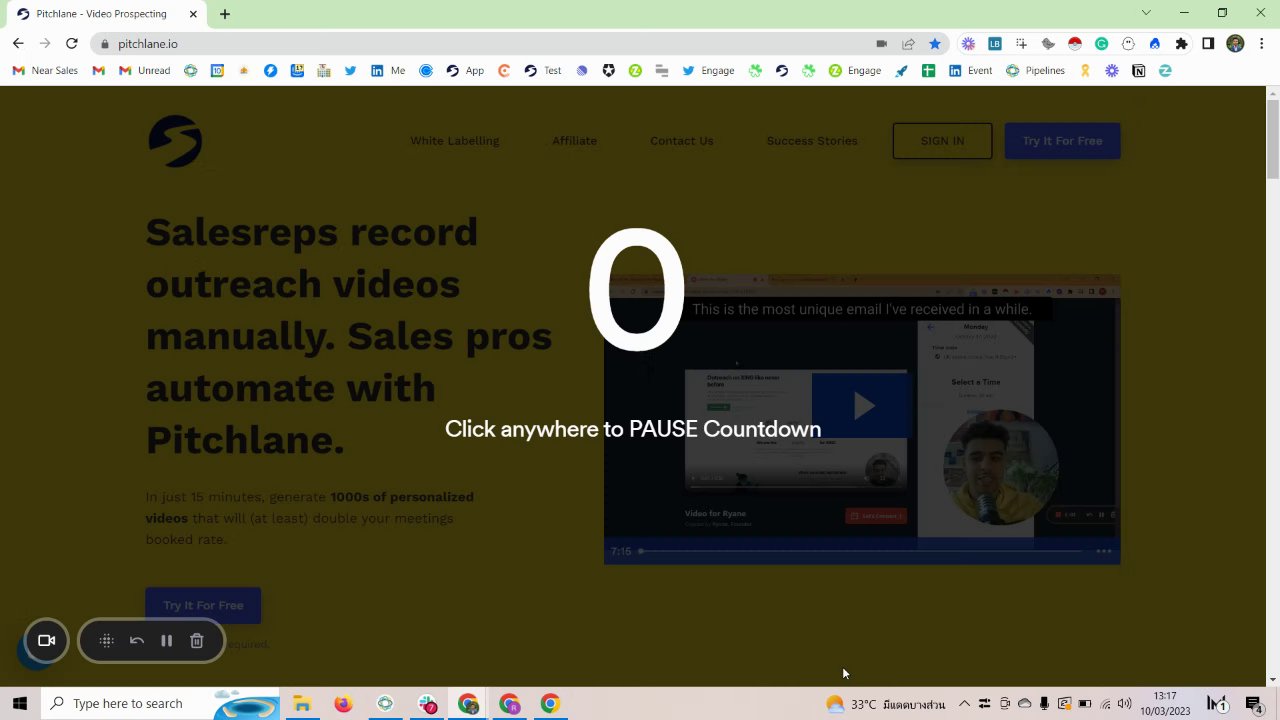Open the White Labelling nav link
The width and height of the screenshot is (1280, 720).
[x=454, y=141]
